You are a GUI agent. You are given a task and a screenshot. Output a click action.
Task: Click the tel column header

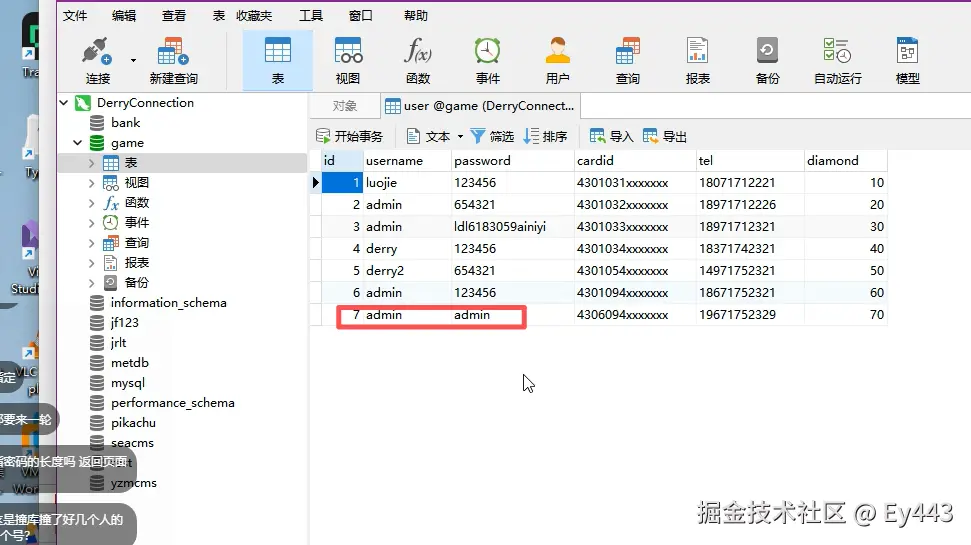point(751,160)
